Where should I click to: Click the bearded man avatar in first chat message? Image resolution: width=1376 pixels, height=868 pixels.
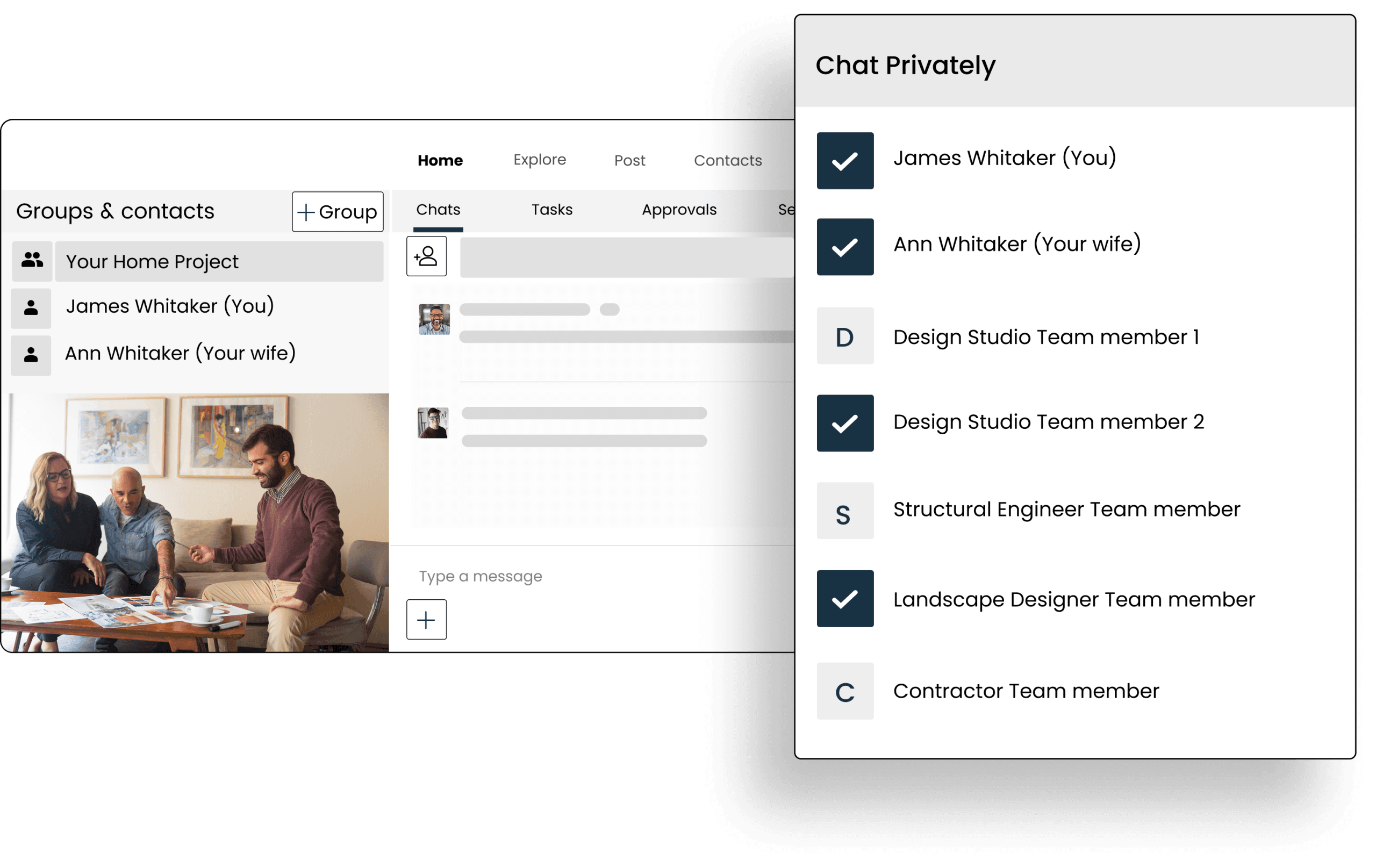click(x=434, y=319)
